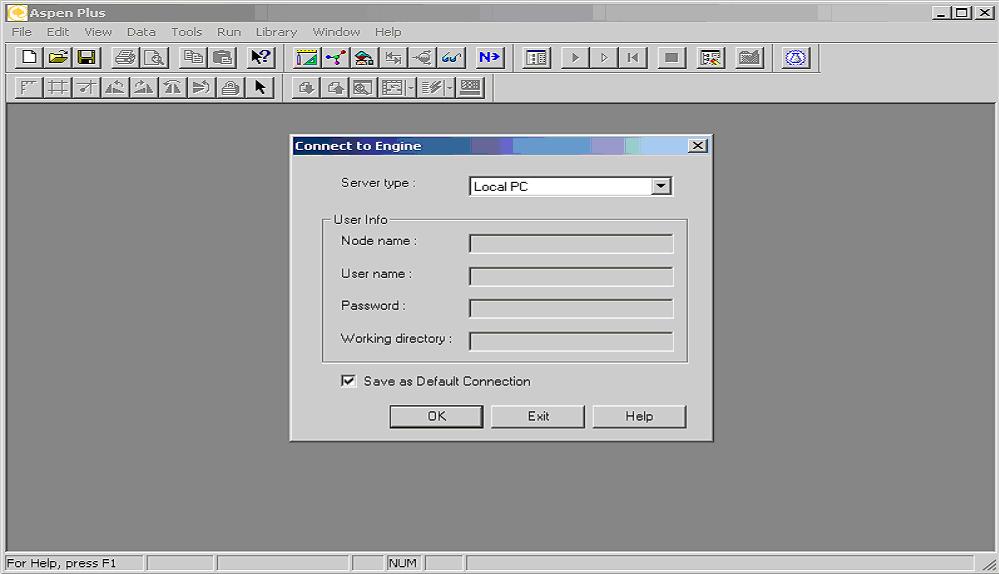Stop the run with the square icon
The height and width of the screenshot is (574, 999).
click(672, 58)
